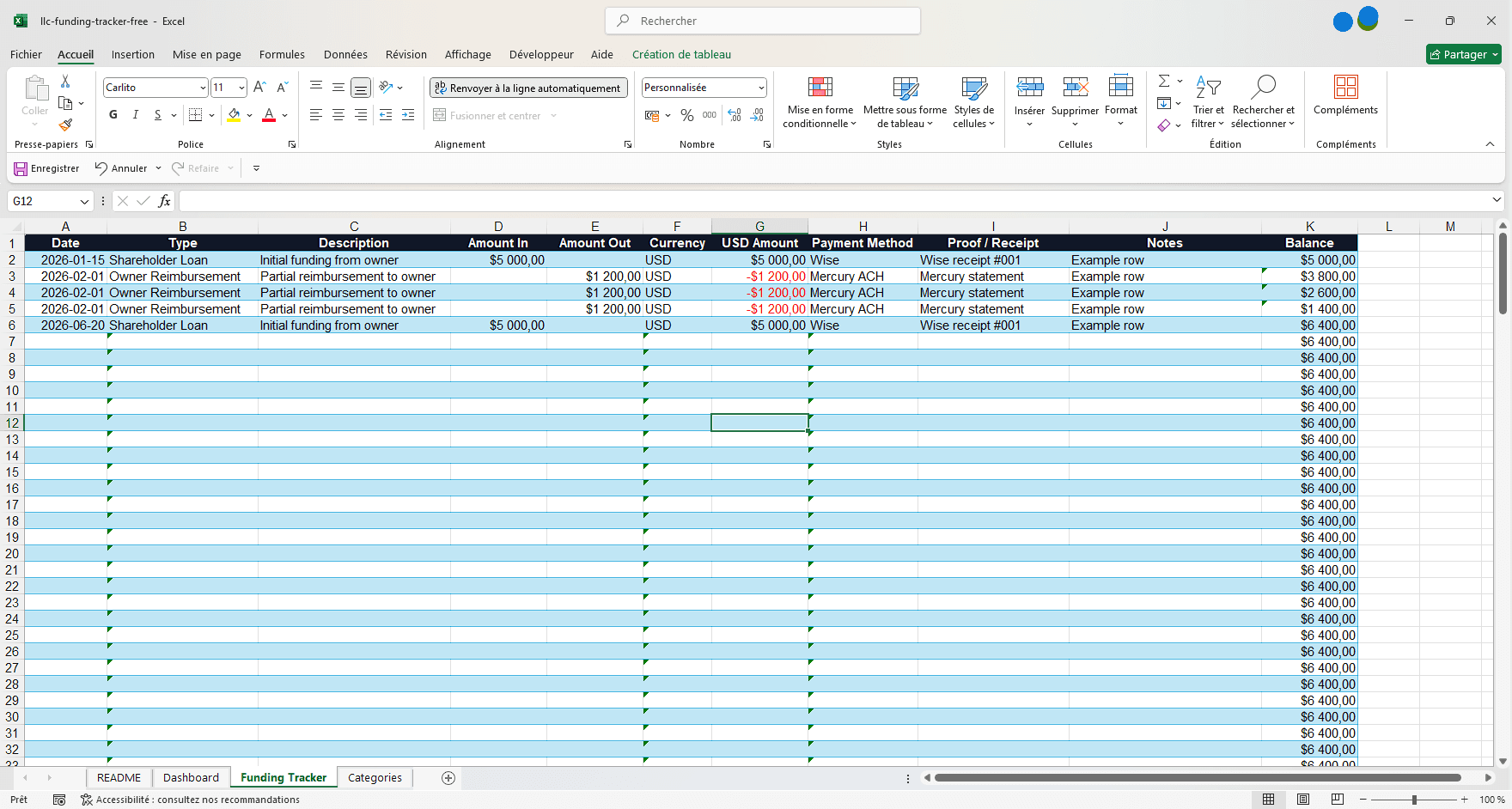Toggle Italic formatting I
The height and width of the screenshot is (809, 1512).
click(136, 115)
